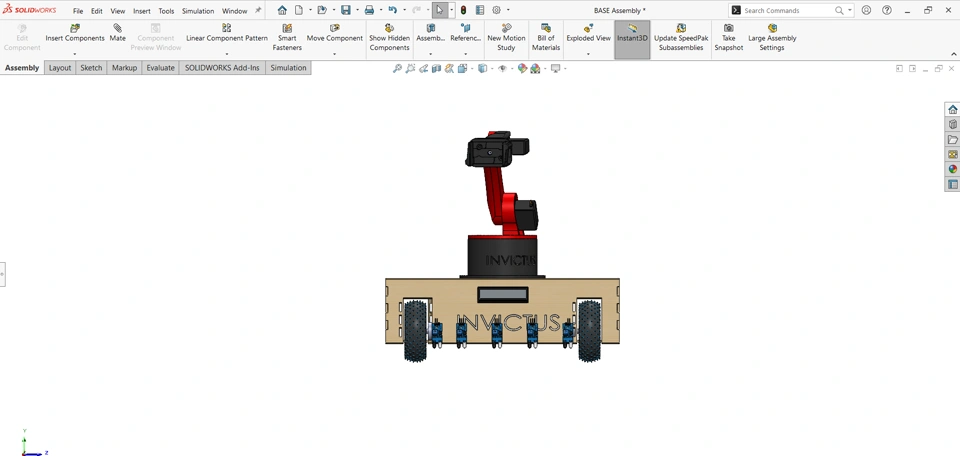Click Show Hidden Components
Screen dimensions: 960x456
pyautogui.click(x=389, y=37)
